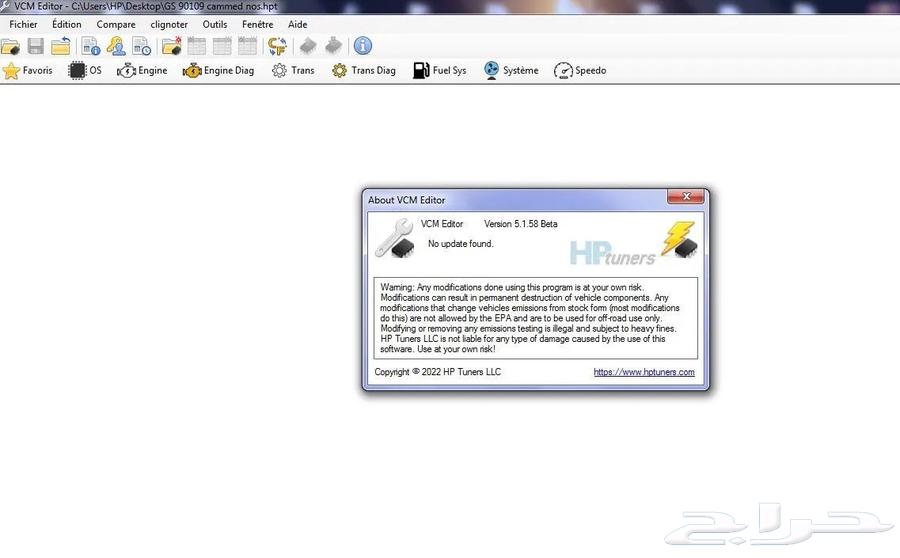Viewport: 900px width, 558px height.
Task: Click the second grayed-out table icon
Action: coord(222,46)
